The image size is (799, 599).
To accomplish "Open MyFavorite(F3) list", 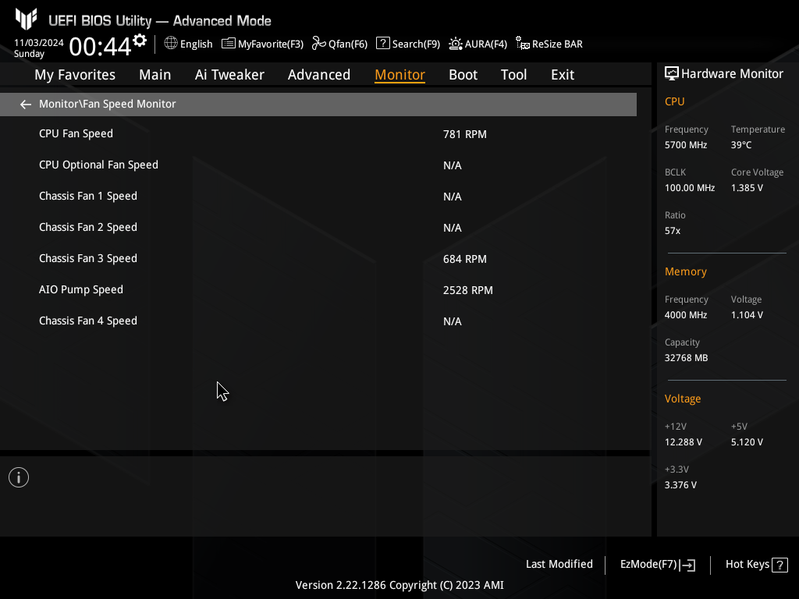I will (x=262, y=44).
